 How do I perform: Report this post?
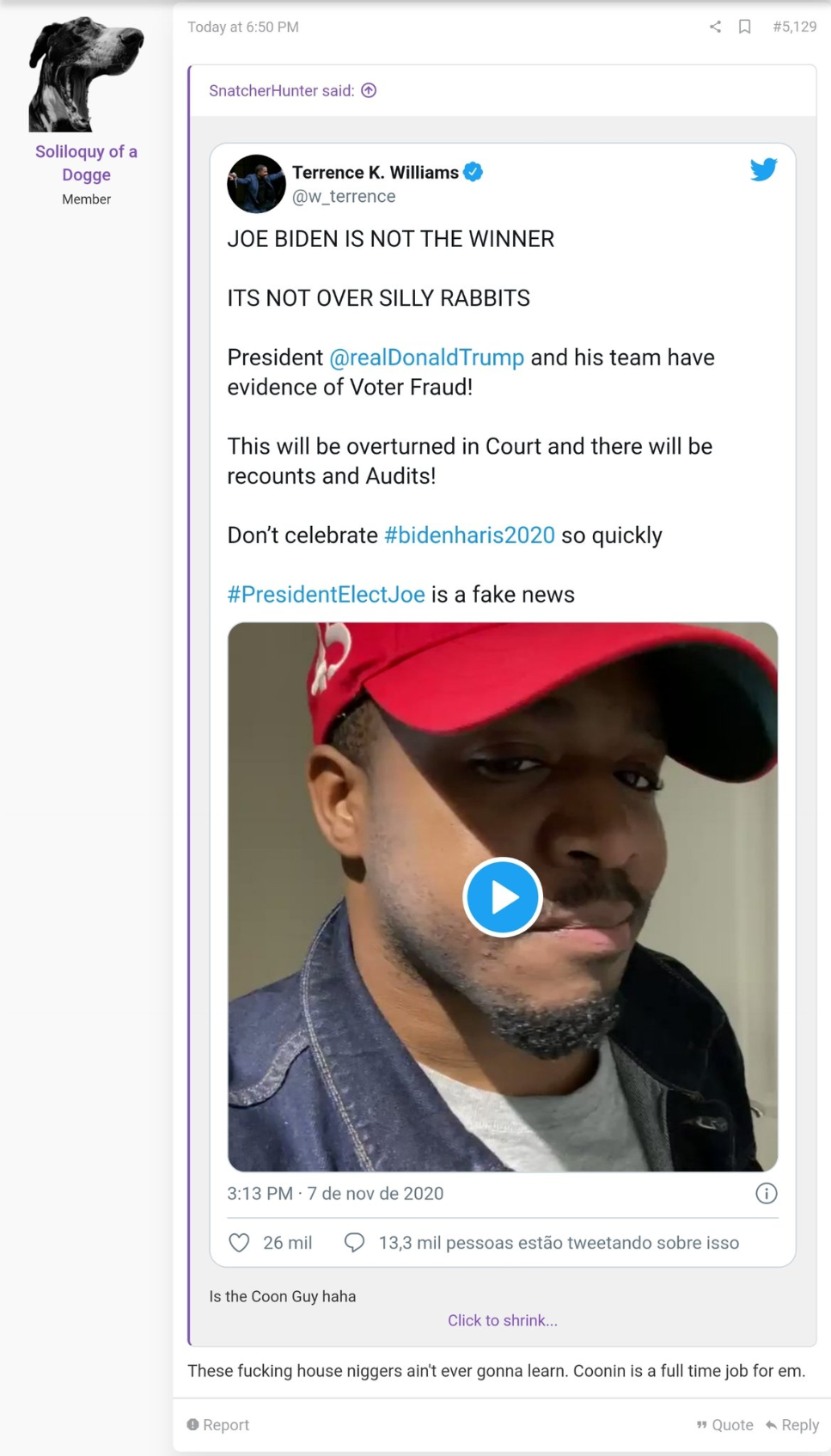point(218,1425)
